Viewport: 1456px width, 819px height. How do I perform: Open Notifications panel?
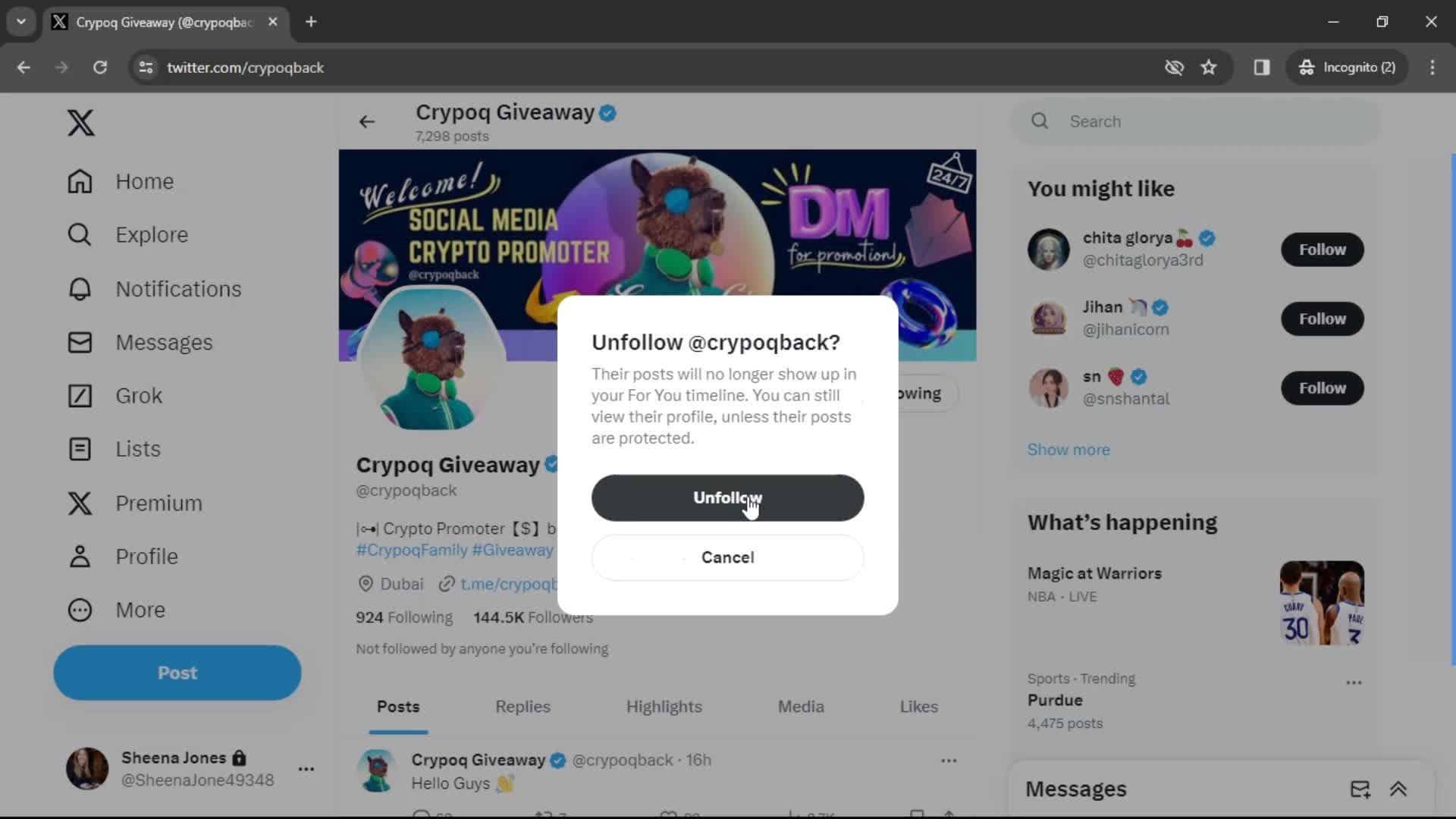click(x=178, y=288)
